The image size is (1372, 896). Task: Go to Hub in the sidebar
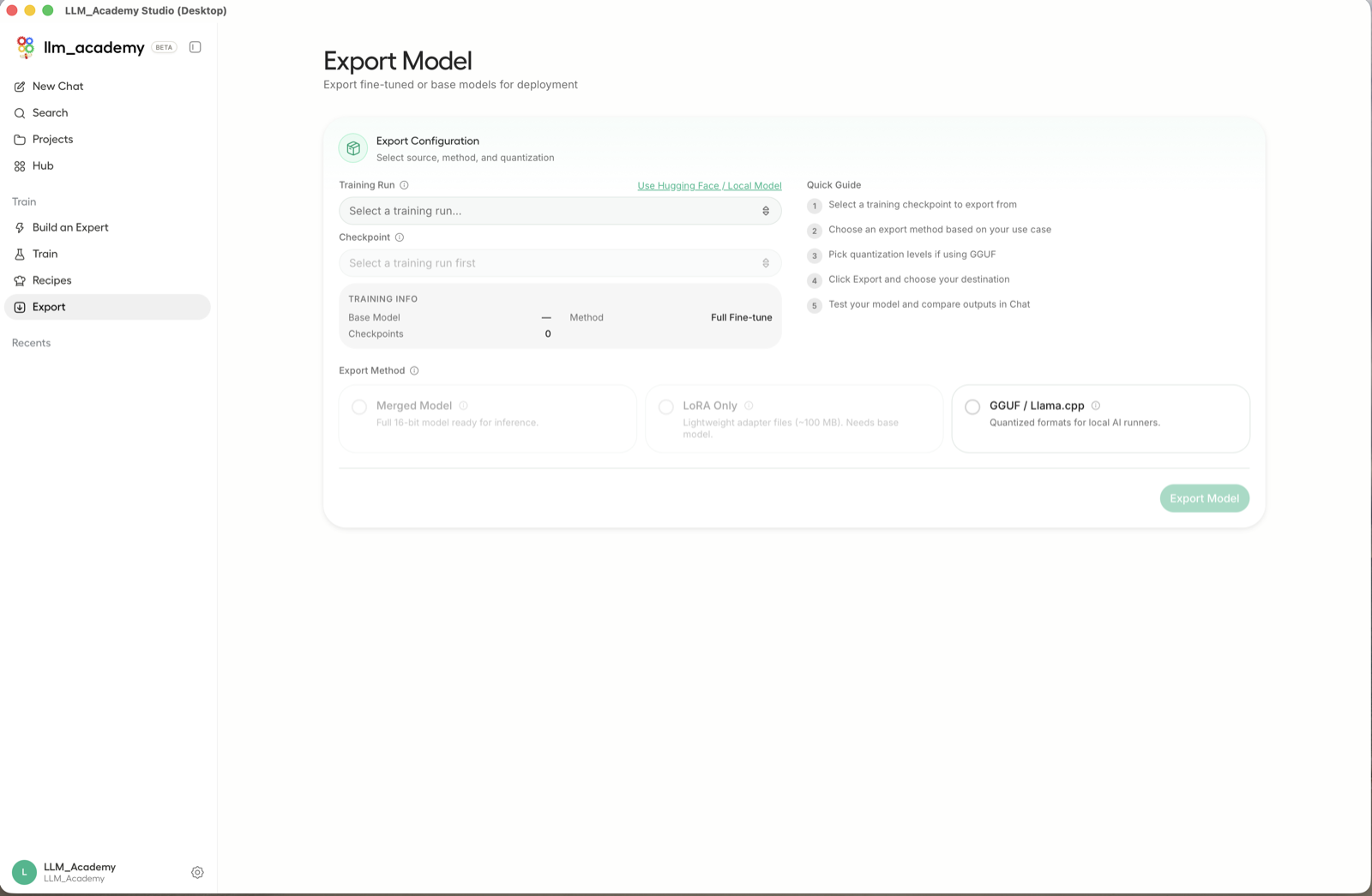point(107,166)
